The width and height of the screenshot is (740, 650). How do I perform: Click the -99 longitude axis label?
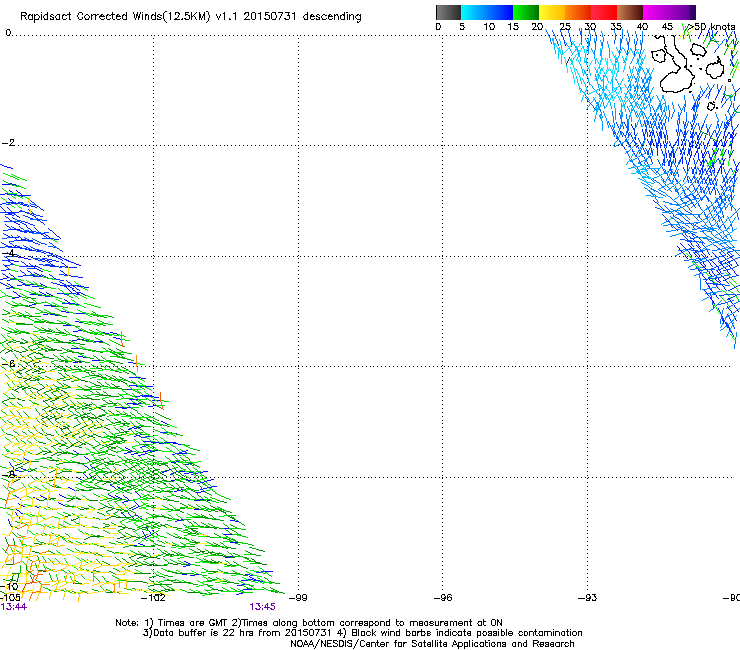pyautogui.click(x=298, y=598)
